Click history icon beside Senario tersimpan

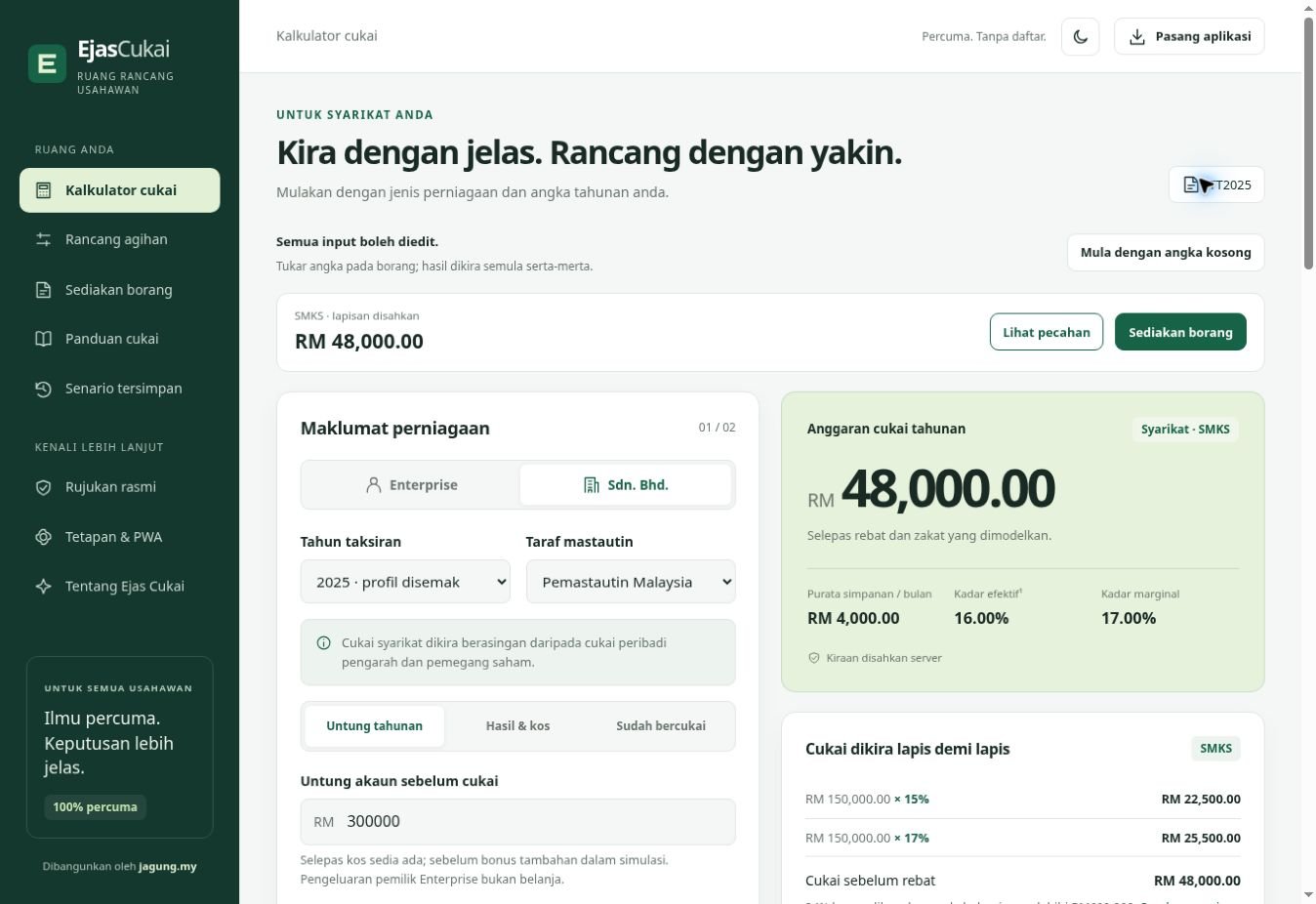pyautogui.click(x=43, y=389)
